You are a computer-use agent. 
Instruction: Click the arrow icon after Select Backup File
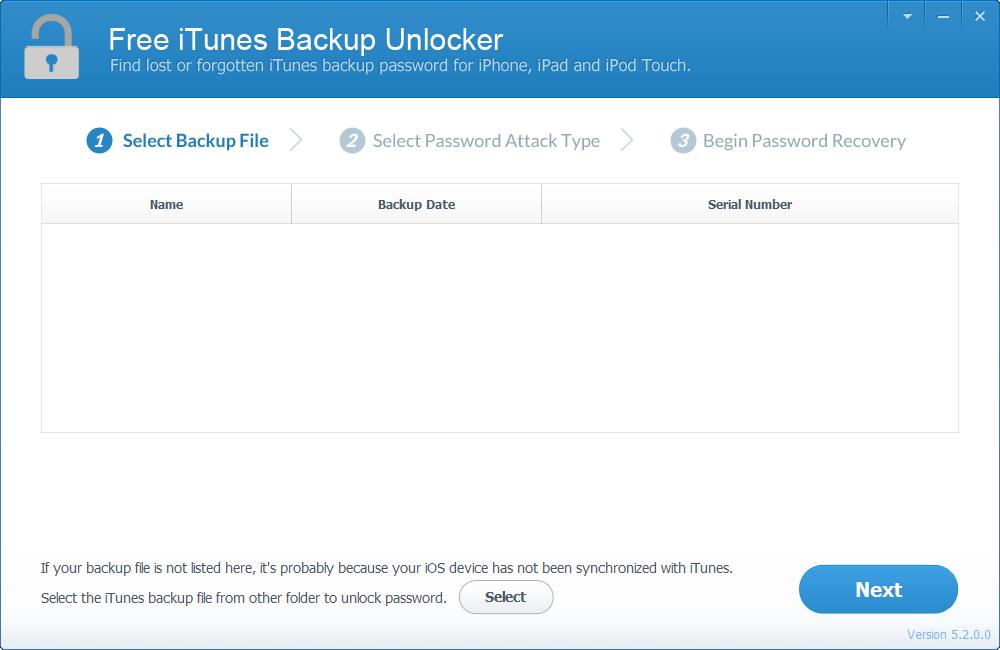(x=295, y=140)
